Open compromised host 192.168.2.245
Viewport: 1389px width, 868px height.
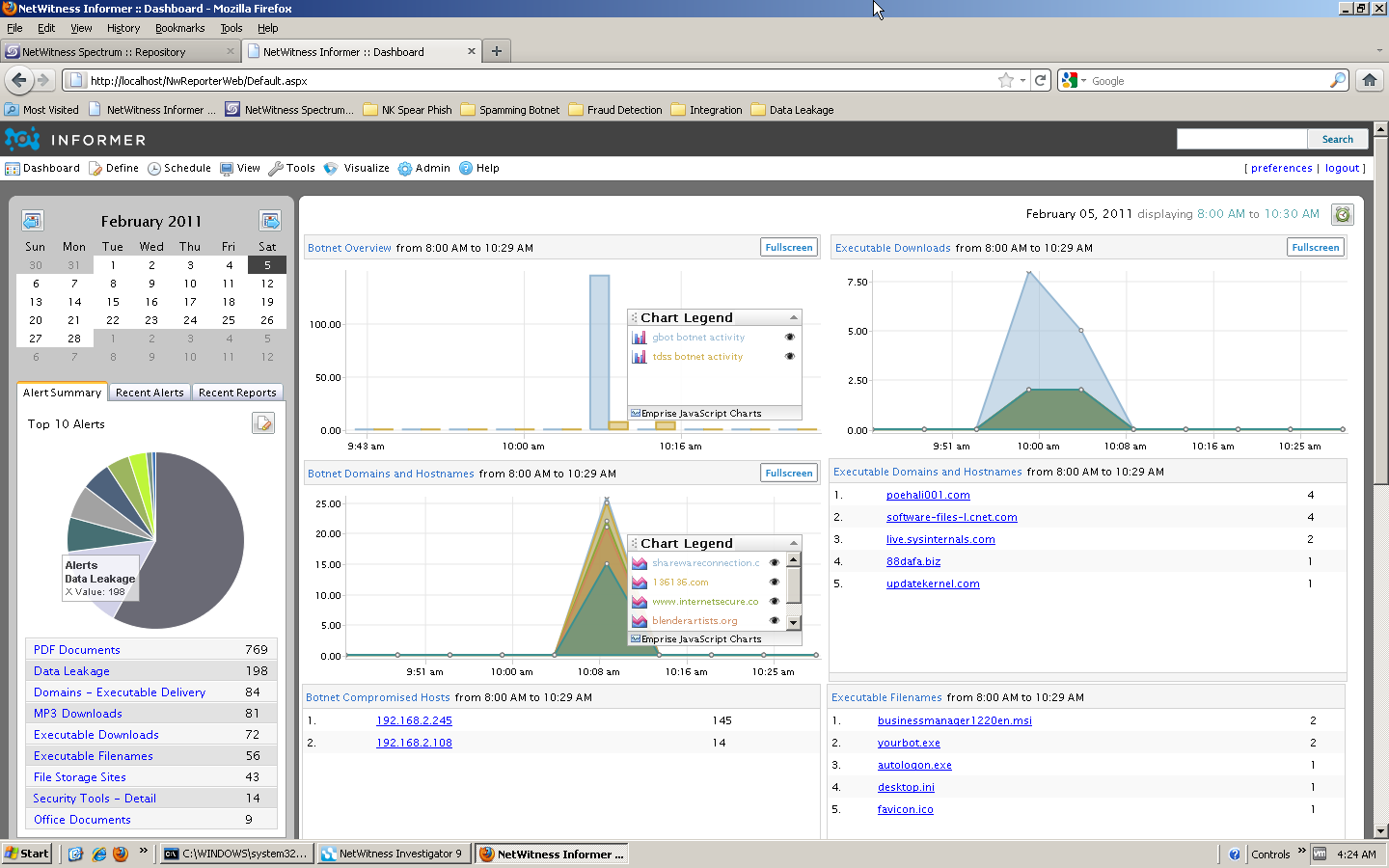tap(414, 720)
